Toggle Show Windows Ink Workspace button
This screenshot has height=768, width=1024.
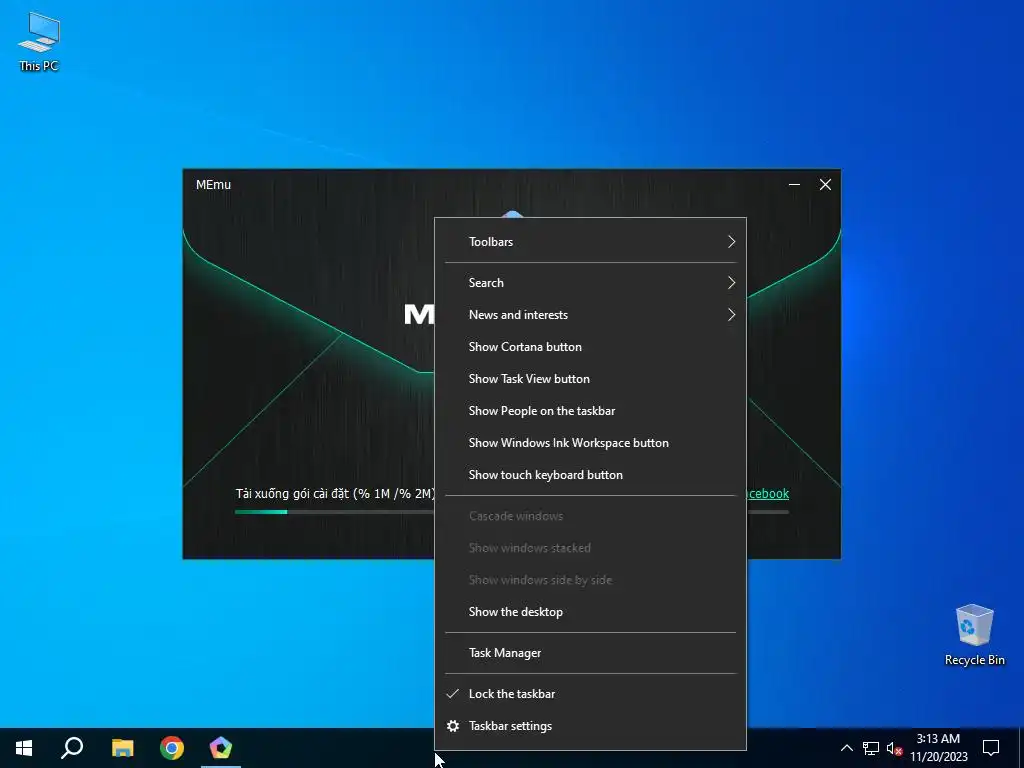[x=590, y=443]
